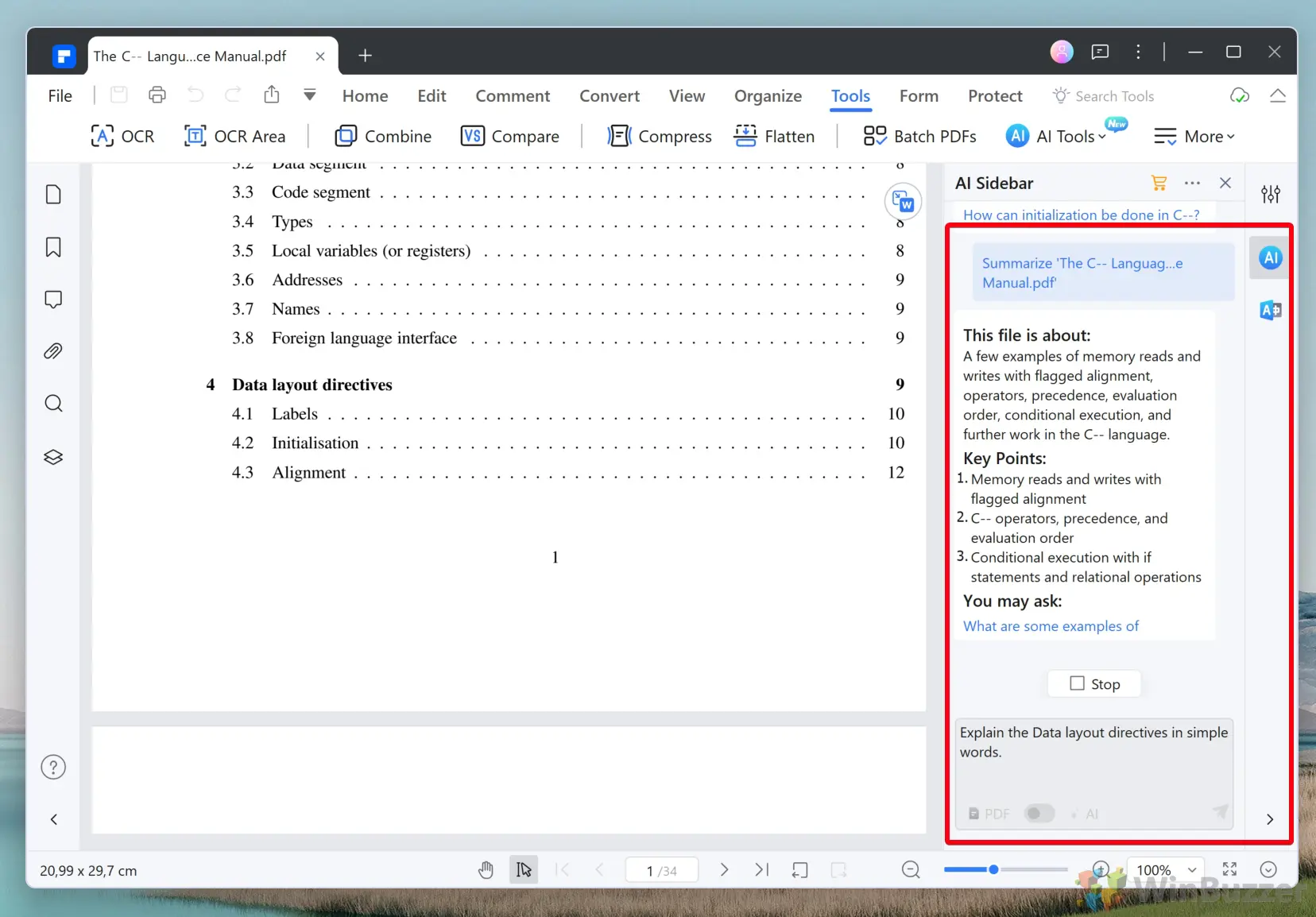Open the File menu

point(60,96)
